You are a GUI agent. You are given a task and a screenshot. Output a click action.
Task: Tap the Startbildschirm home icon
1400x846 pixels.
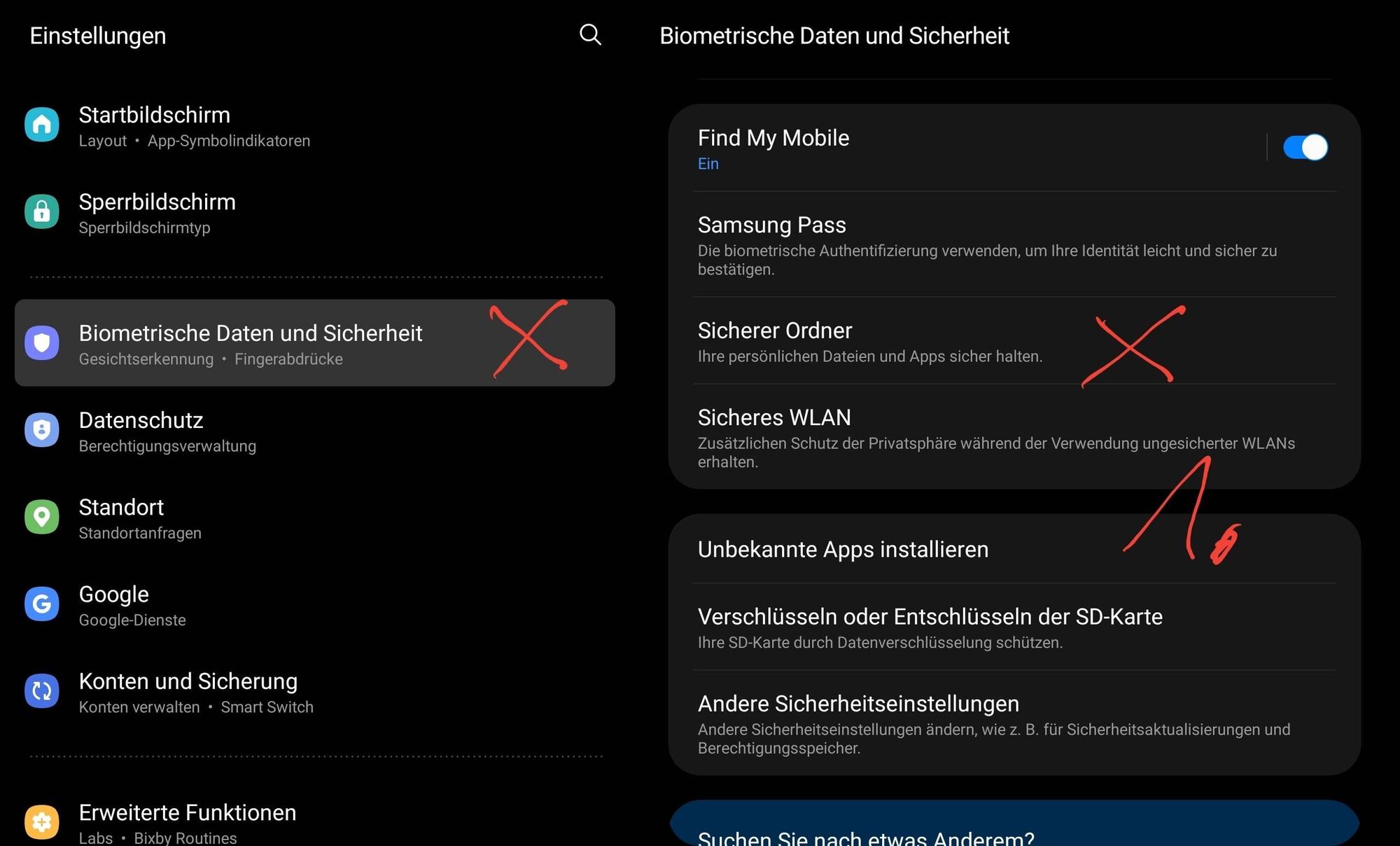pyautogui.click(x=42, y=125)
